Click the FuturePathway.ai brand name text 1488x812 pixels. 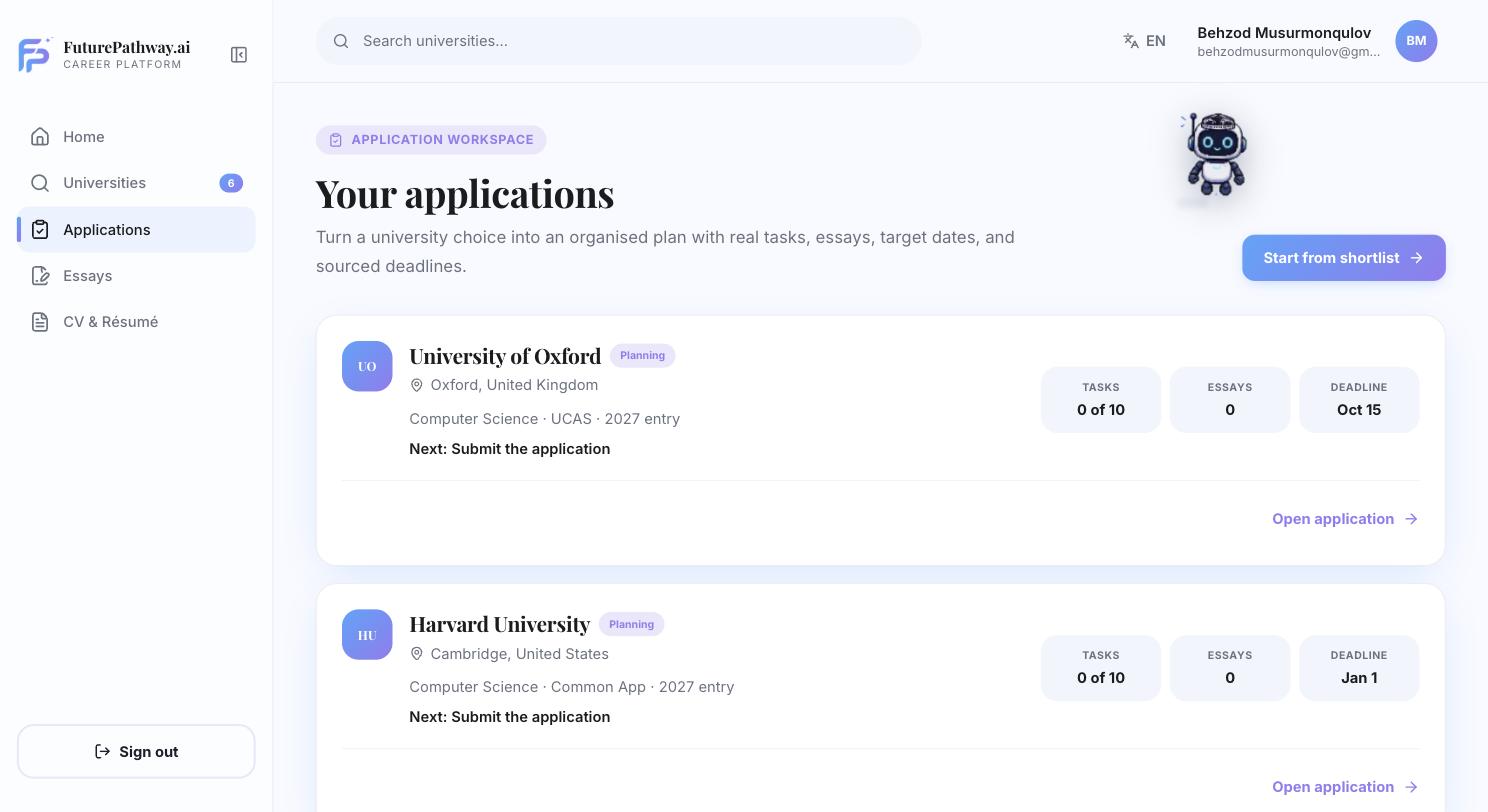(x=127, y=47)
